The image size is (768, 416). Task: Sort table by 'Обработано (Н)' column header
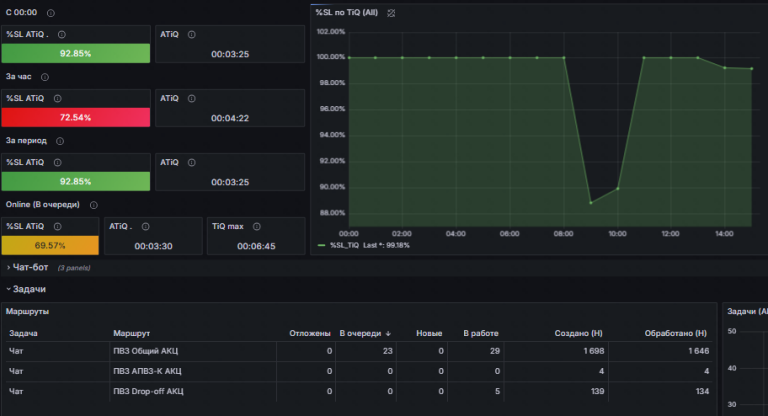675,333
